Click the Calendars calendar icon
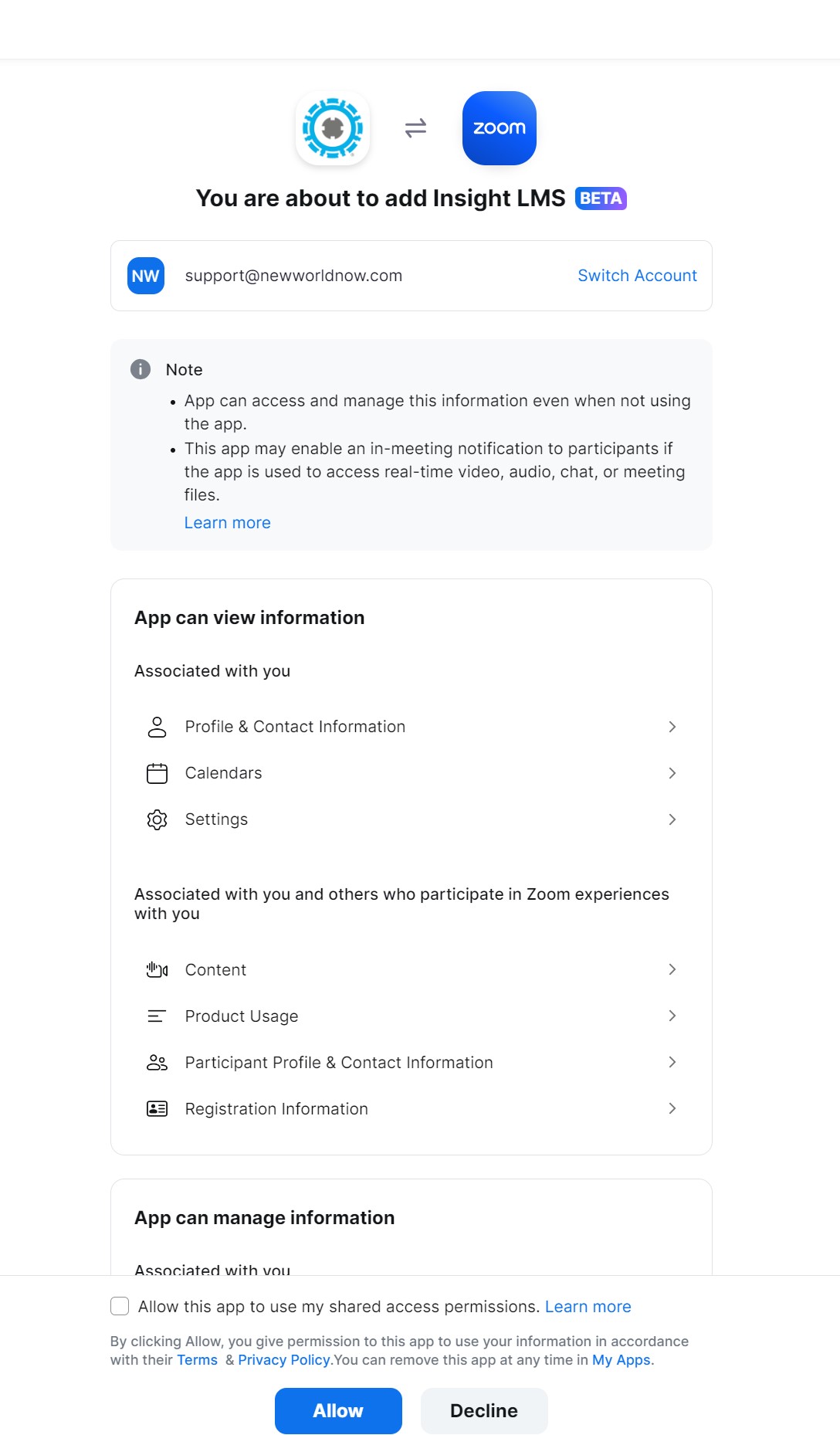The width and height of the screenshot is (840, 1435). [157, 773]
